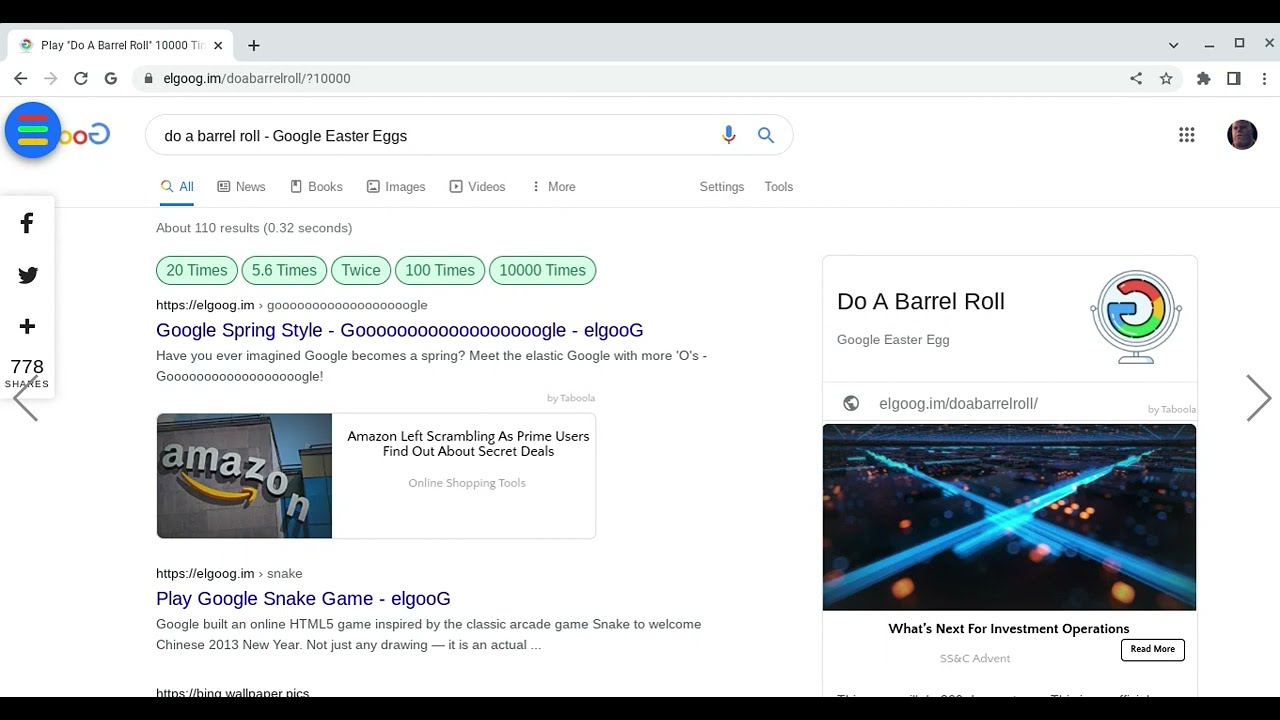Click the Read More button
The image size is (1280, 720).
(1153, 650)
